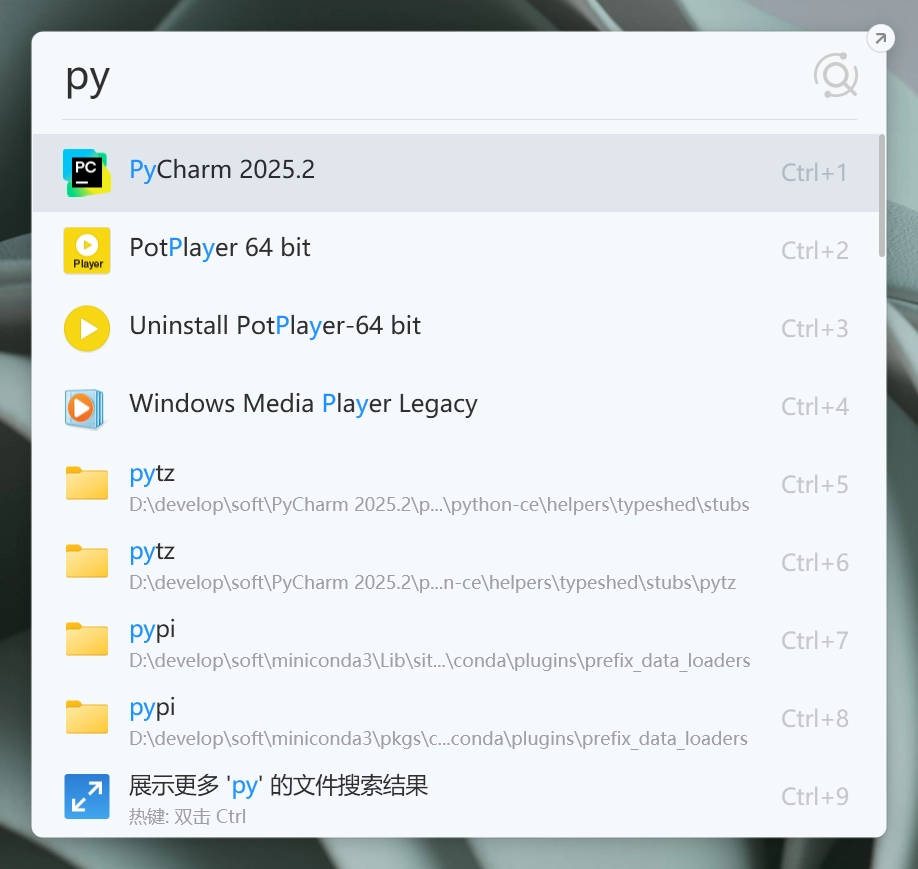Click the detach window arrow button

coord(880,39)
